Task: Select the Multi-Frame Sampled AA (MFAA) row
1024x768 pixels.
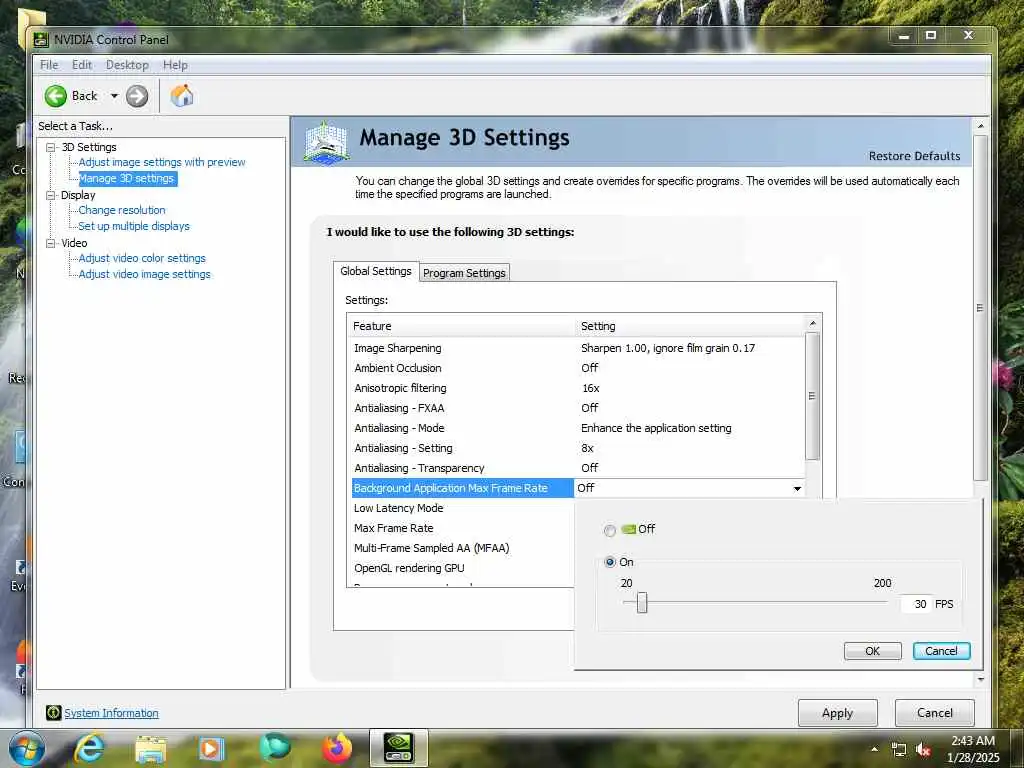Action: pyautogui.click(x=462, y=549)
